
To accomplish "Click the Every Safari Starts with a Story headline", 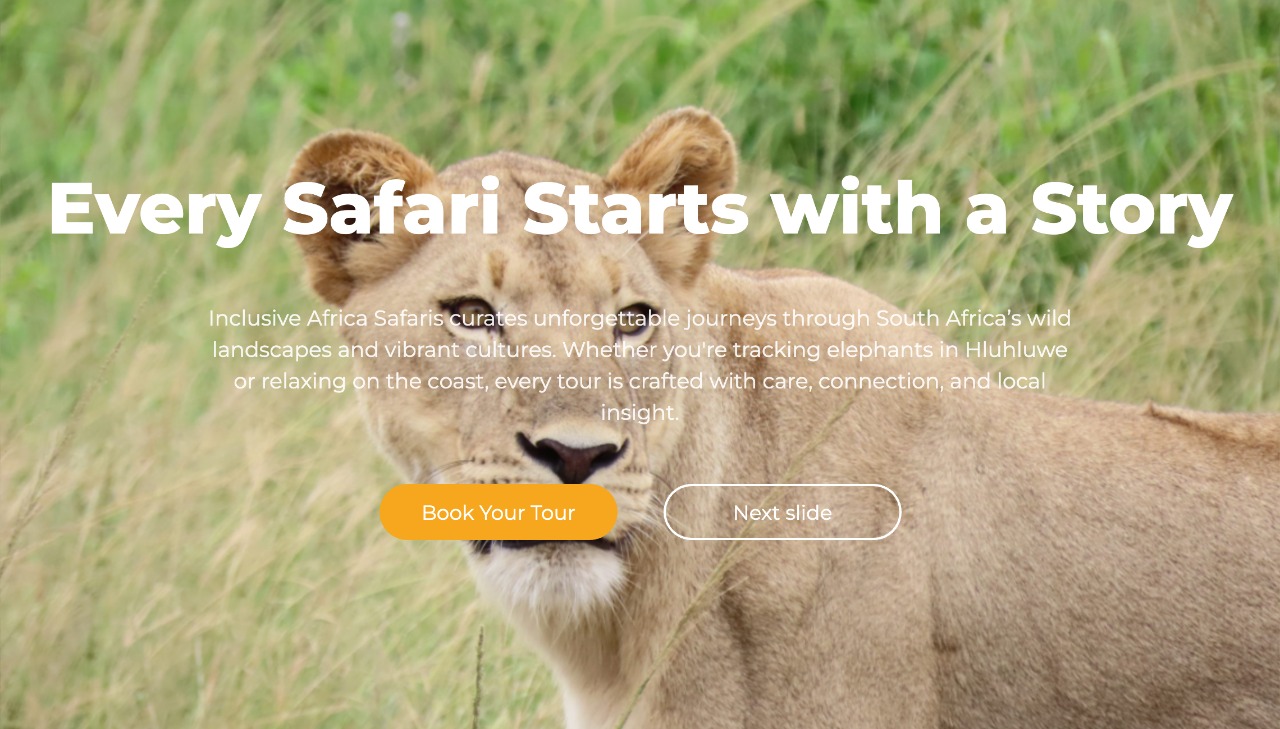I will (640, 209).
